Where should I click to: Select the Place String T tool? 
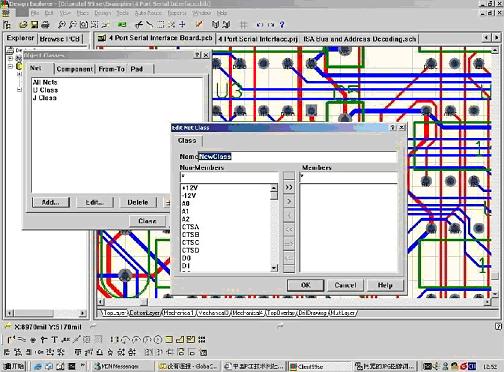[x=54, y=340]
